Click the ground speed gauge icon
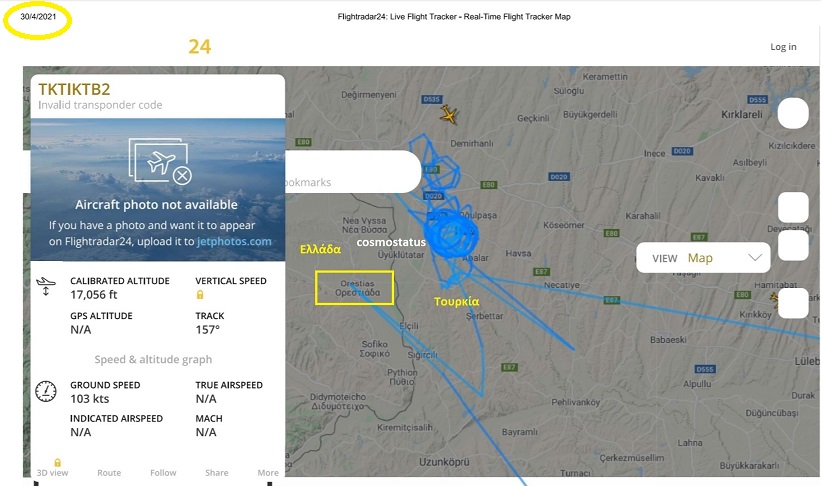 [x=46, y=391]
